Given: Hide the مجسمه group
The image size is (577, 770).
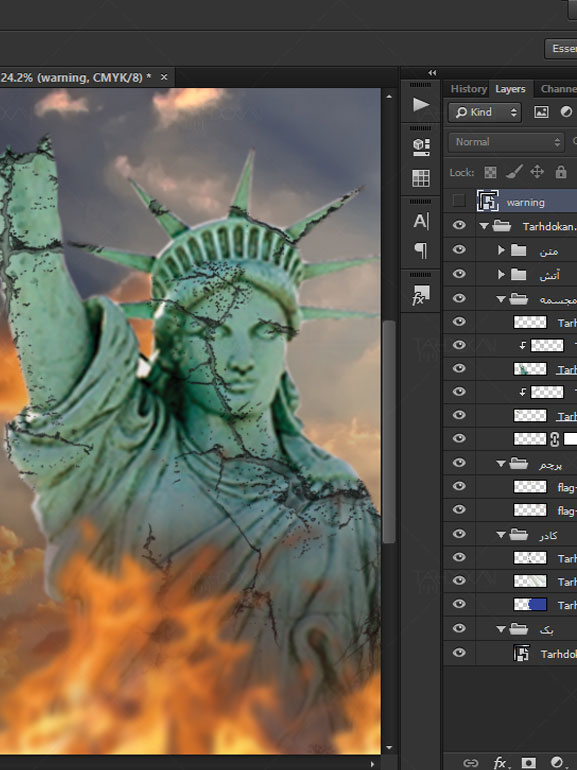Looking at the screenshot, I should click(x=459, y=298).
